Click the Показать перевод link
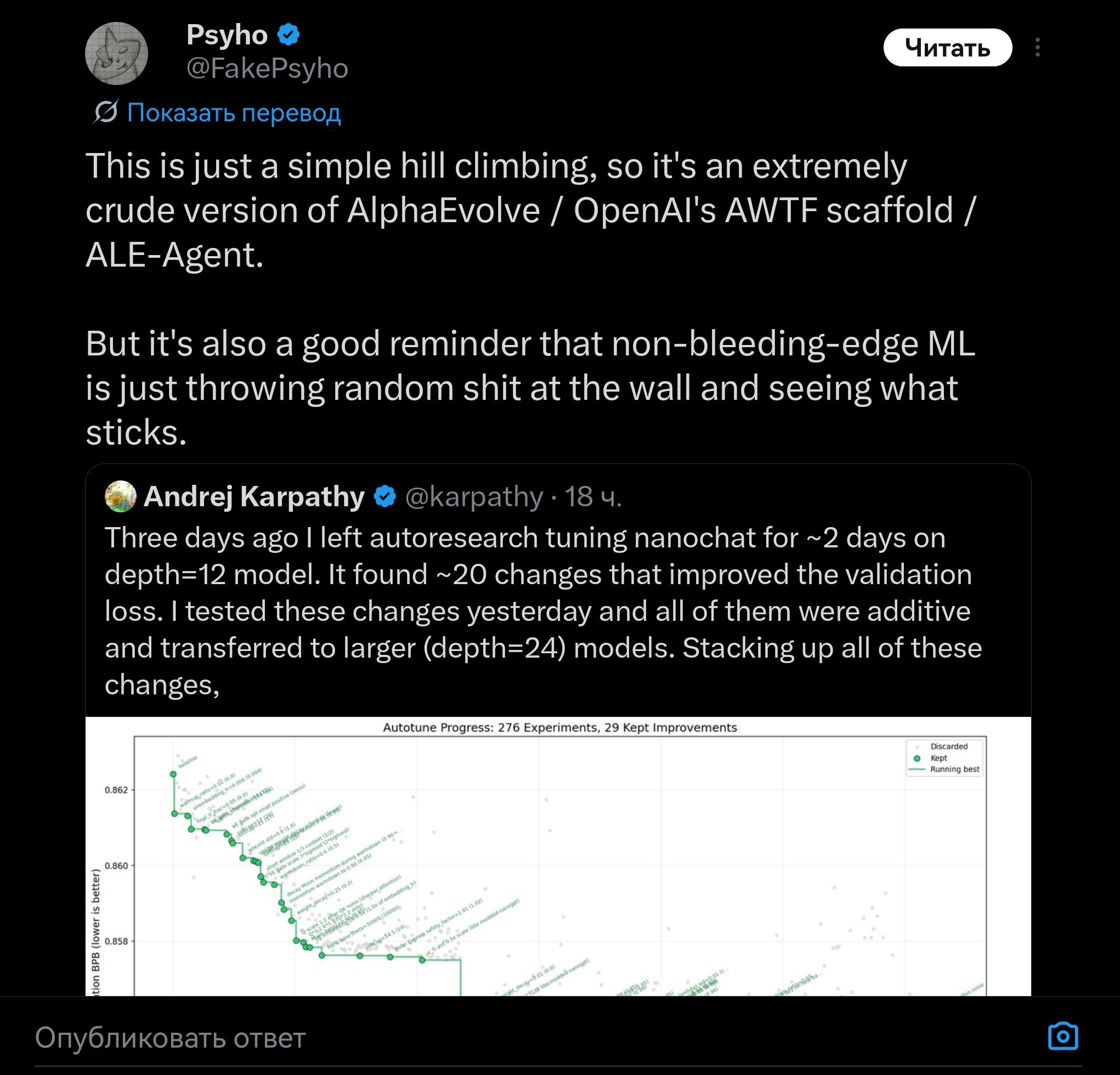The width and height of the screenshot is (1120, 1075). point(234,112)
